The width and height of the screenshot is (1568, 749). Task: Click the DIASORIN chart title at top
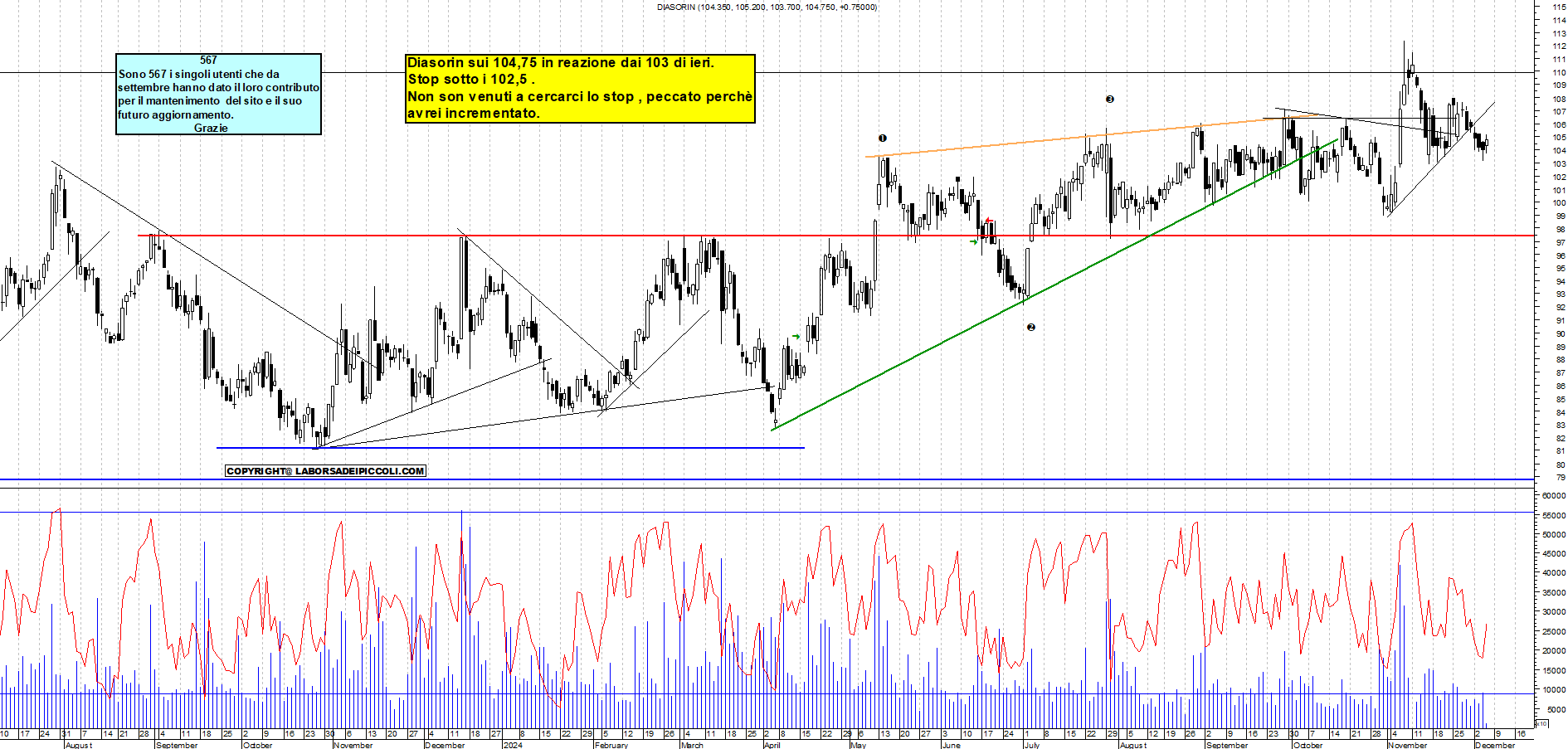coord(767,7)
